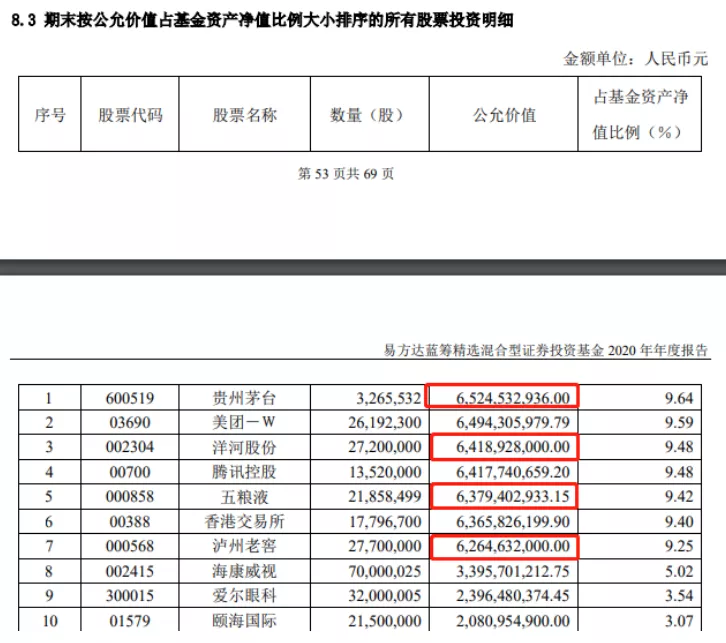Click the quantity 27,200,000
This screenshot has width=726, height=643.
[x=385, y=447]
